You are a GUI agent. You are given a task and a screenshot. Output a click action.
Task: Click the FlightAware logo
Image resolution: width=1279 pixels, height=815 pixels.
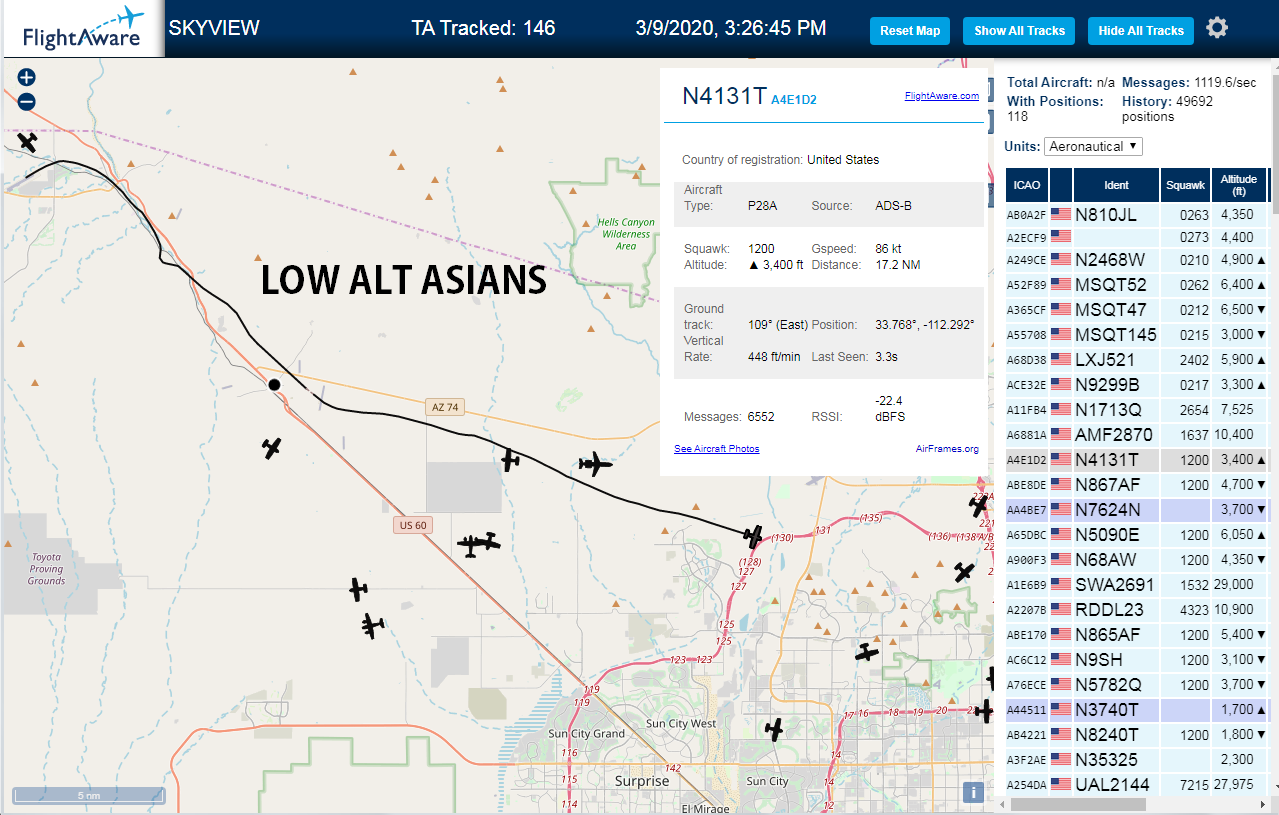tap(83, 29)
